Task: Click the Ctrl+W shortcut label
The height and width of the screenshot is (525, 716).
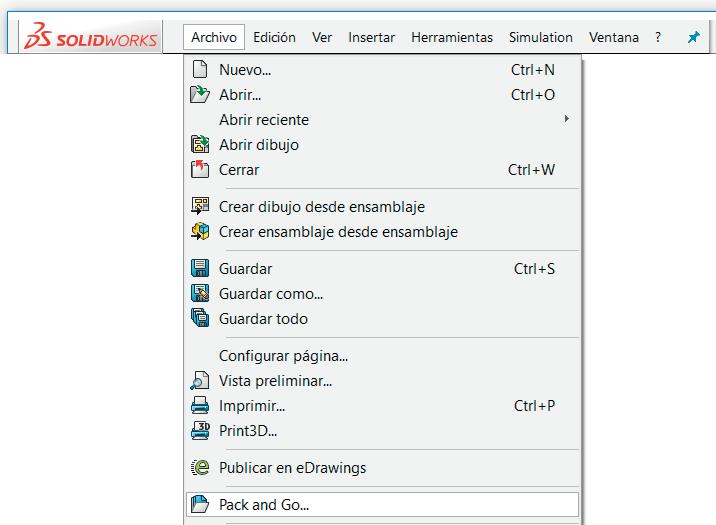Action: click(531, 170)
